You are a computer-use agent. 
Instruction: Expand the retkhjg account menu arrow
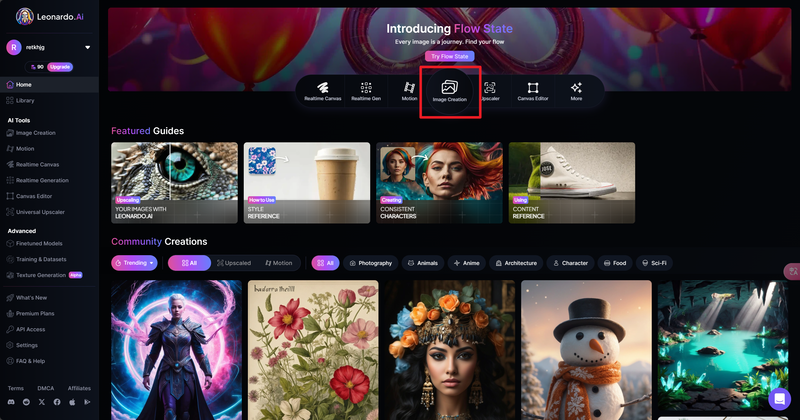point(87,47)
